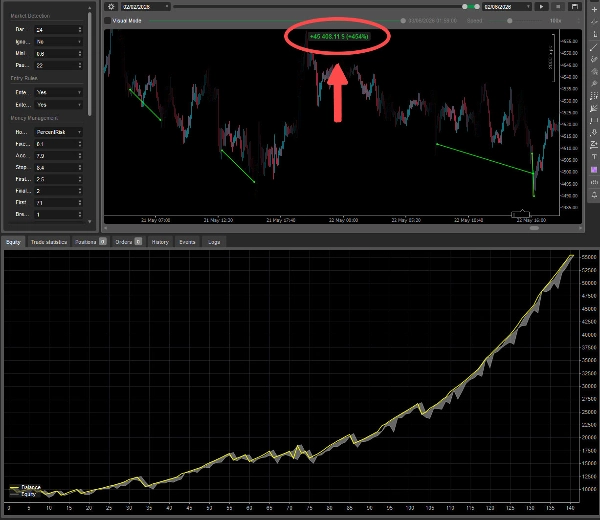Image resolution: width=600 pixels, height=520 pixels.
Task: Click the input field showing 71
Action: coord(59,202)
